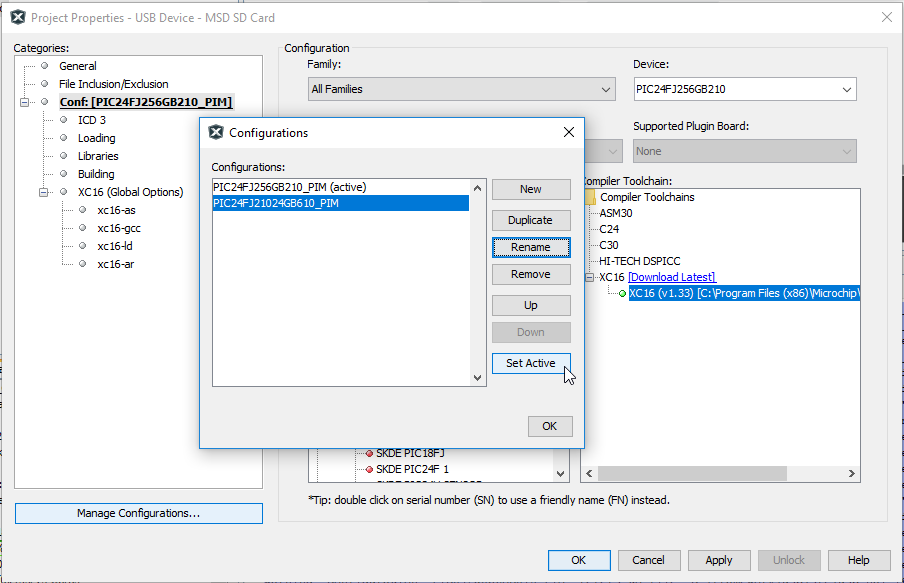This screenshot has height=583, width=904.
Task: Open Help from Project Properties
Action: click(858, 560)
